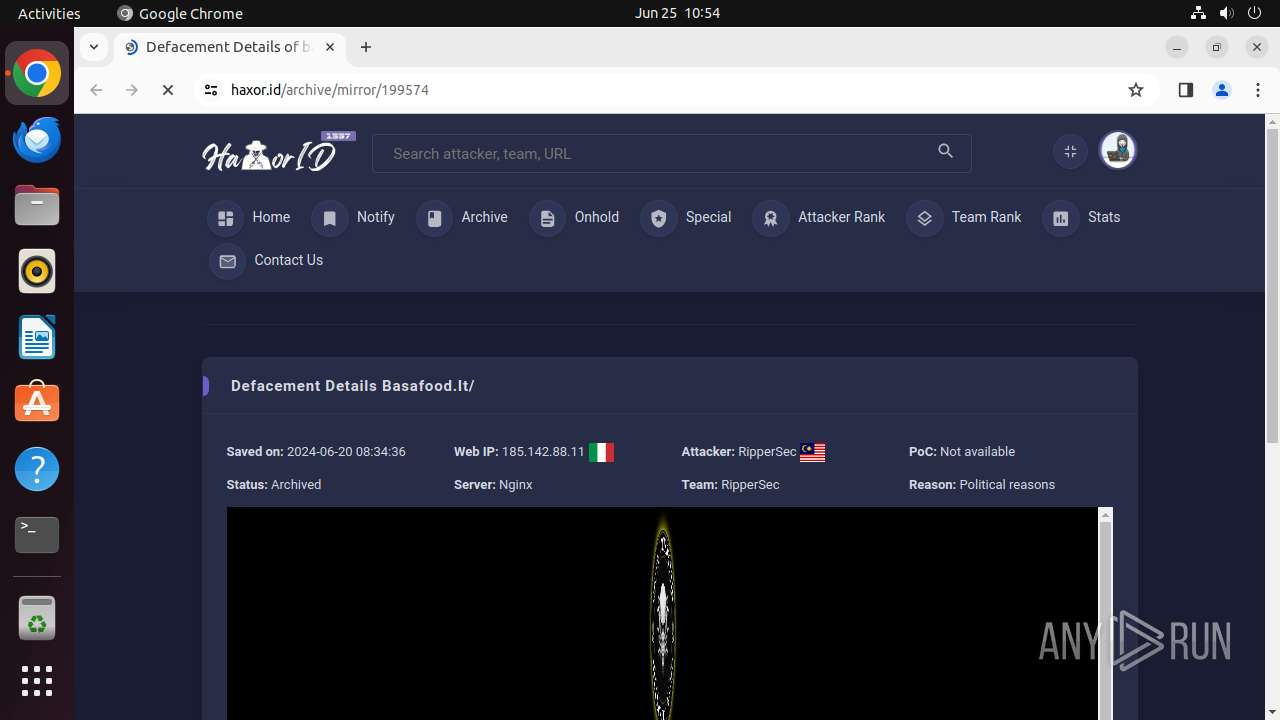Click the mirror frame scrollbar up arrow
The width and height of the screenshot is (1280, 720).
pyautogui.click(x=1105, y=514)
